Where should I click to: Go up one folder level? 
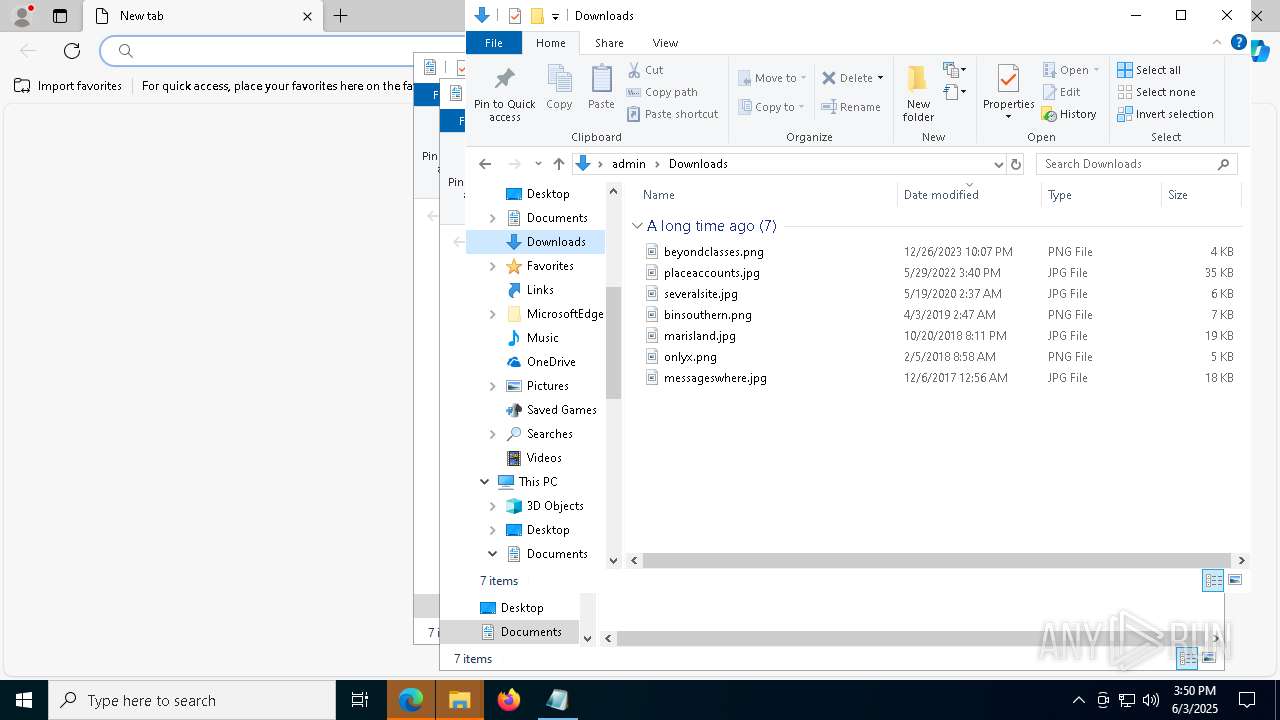point(559,164)
